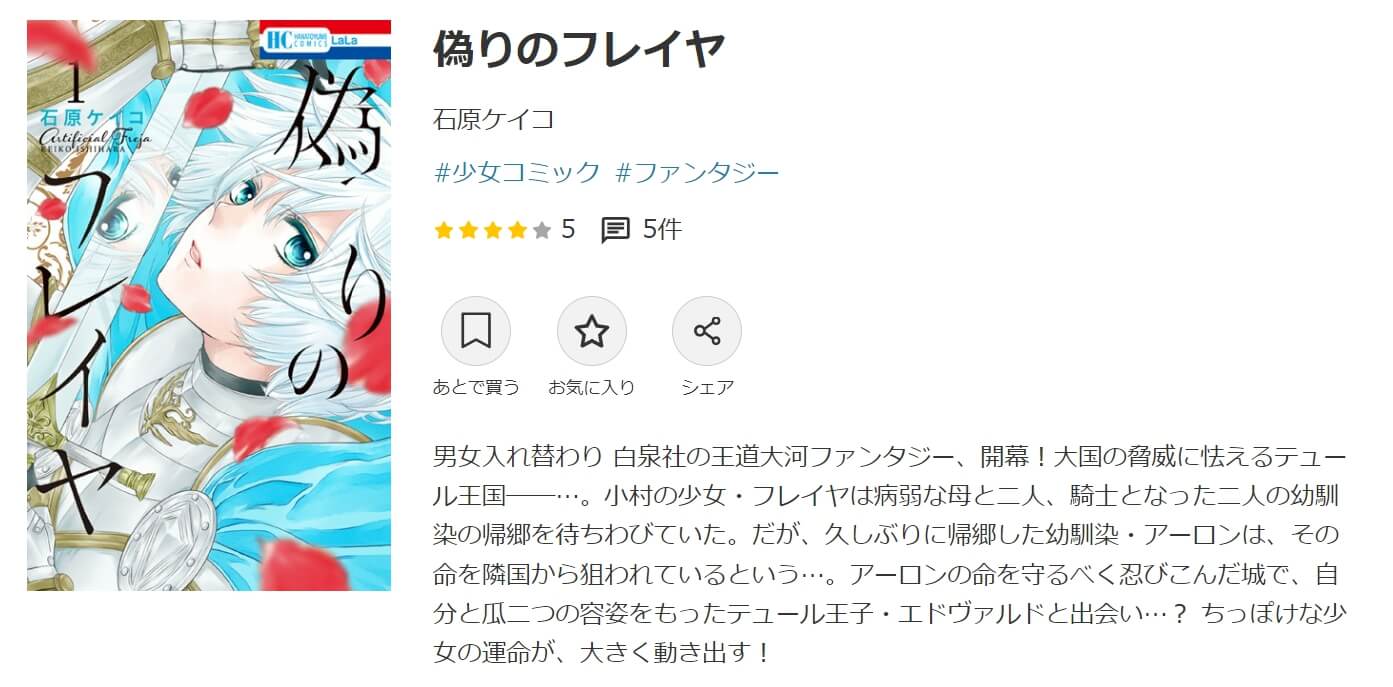The width and height of the screenshot is (1393, 687).
Task: Click the bookmark icon for あとで買う
Action: tap(476, 331)
